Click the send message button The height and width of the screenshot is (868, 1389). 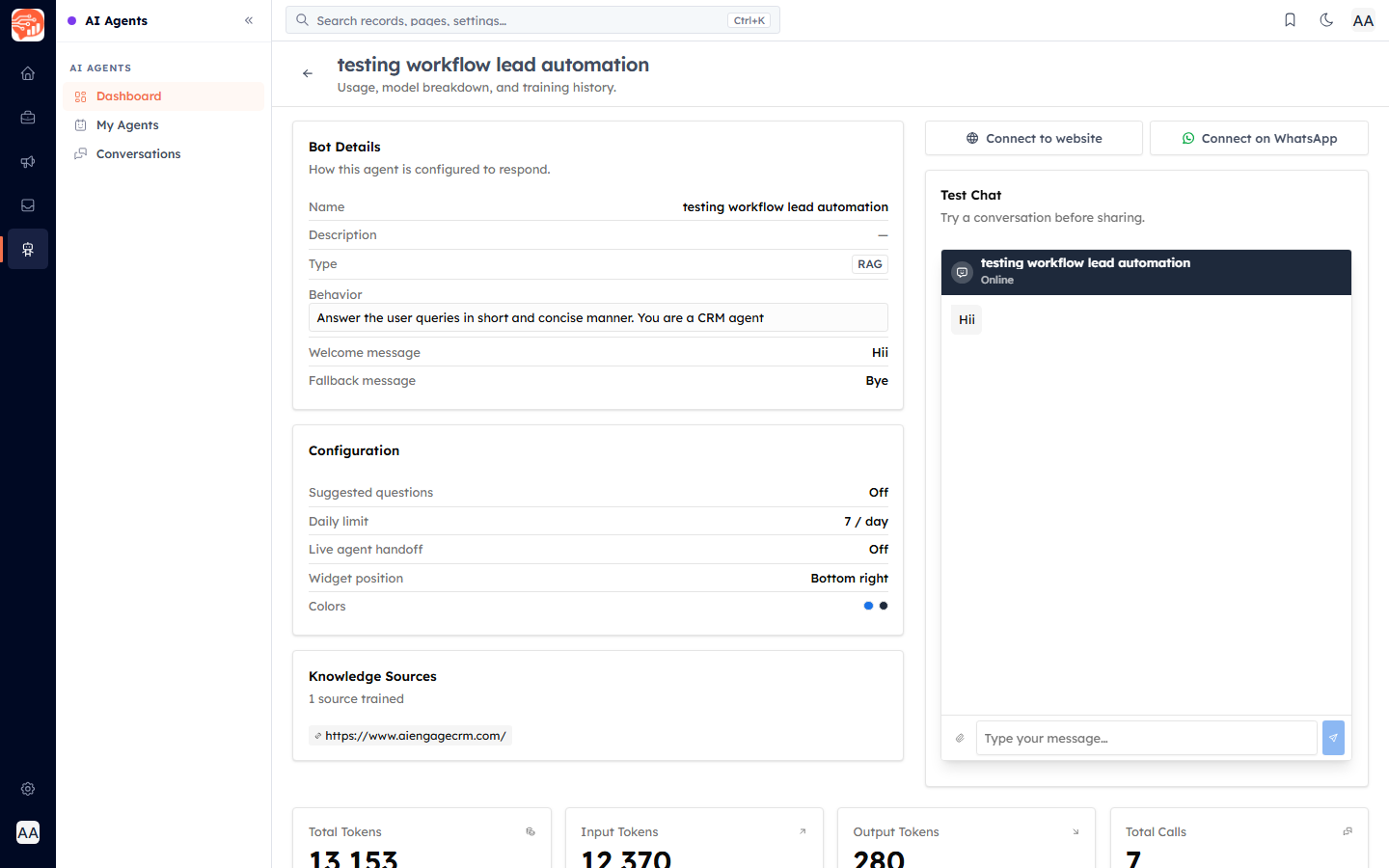pyautogui.click(x=1333, y=739)
